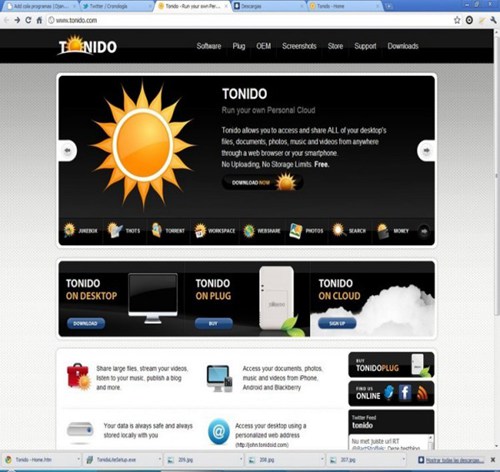
Task: Open dropdown arrow for 207.jpg download
Action: coord(404,459)
